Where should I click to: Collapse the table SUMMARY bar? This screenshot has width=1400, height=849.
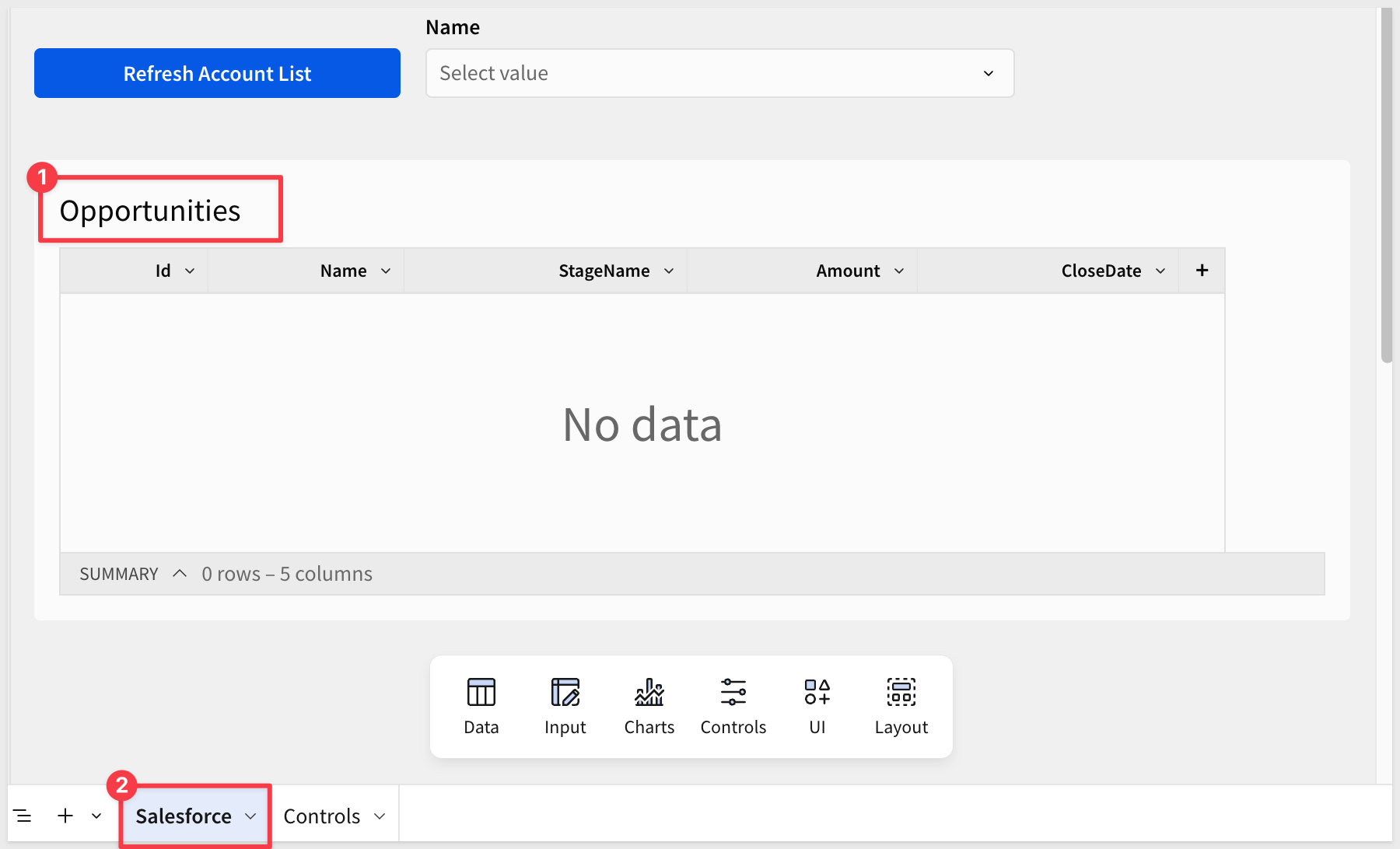pyautogui.click(x=180, y=574)
